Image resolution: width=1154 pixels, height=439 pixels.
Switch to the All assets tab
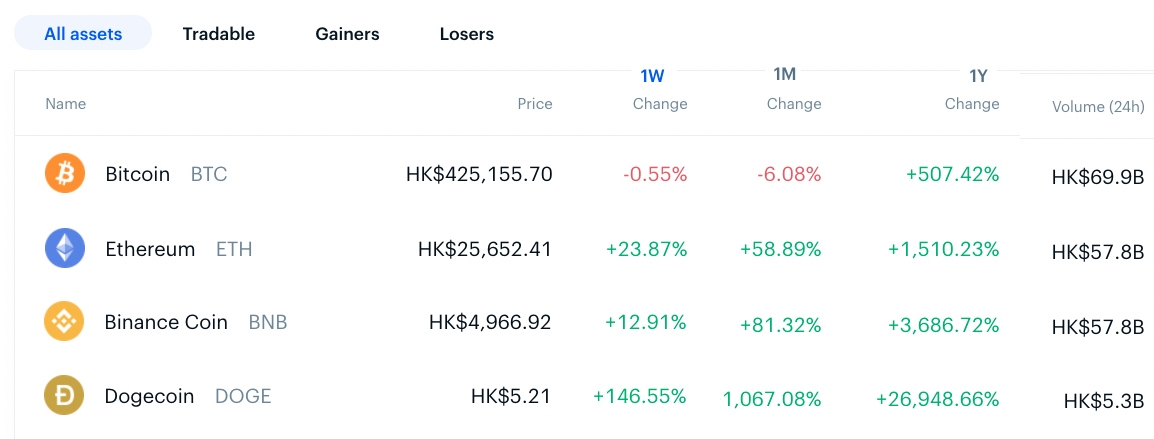pos(83,34)
